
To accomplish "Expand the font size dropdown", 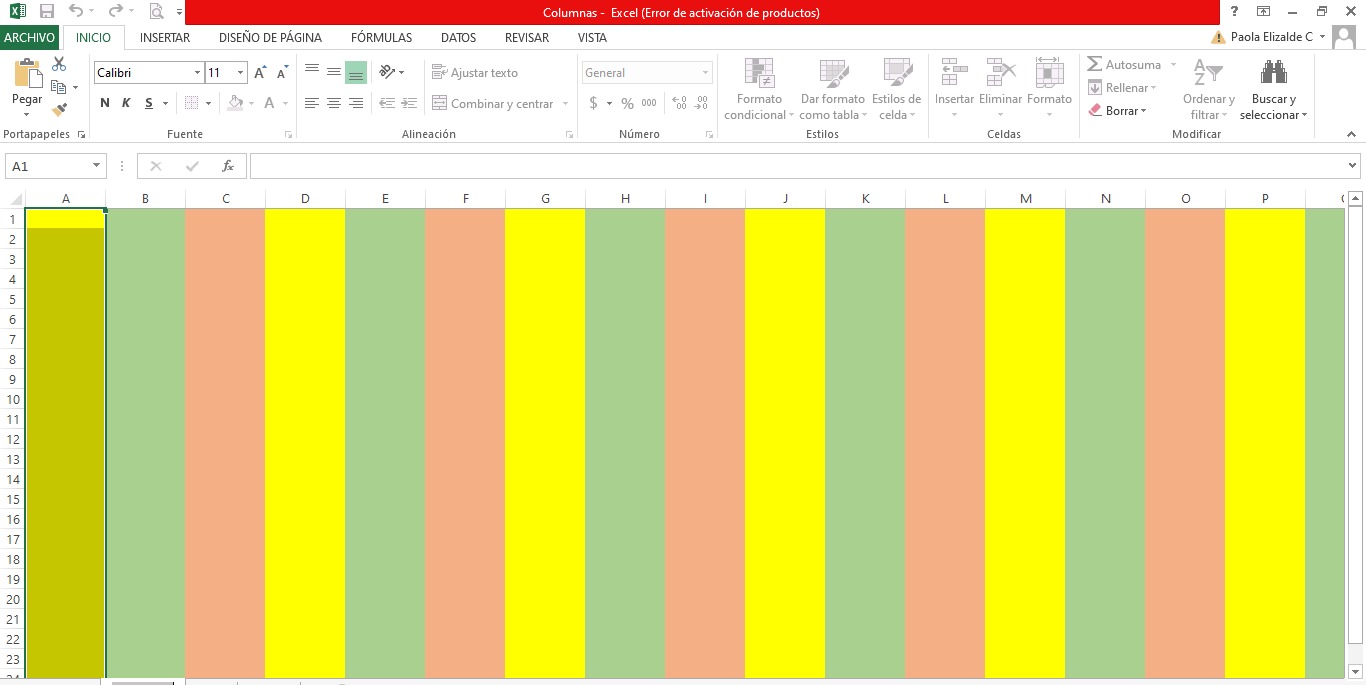I will (x=240, y=73).
